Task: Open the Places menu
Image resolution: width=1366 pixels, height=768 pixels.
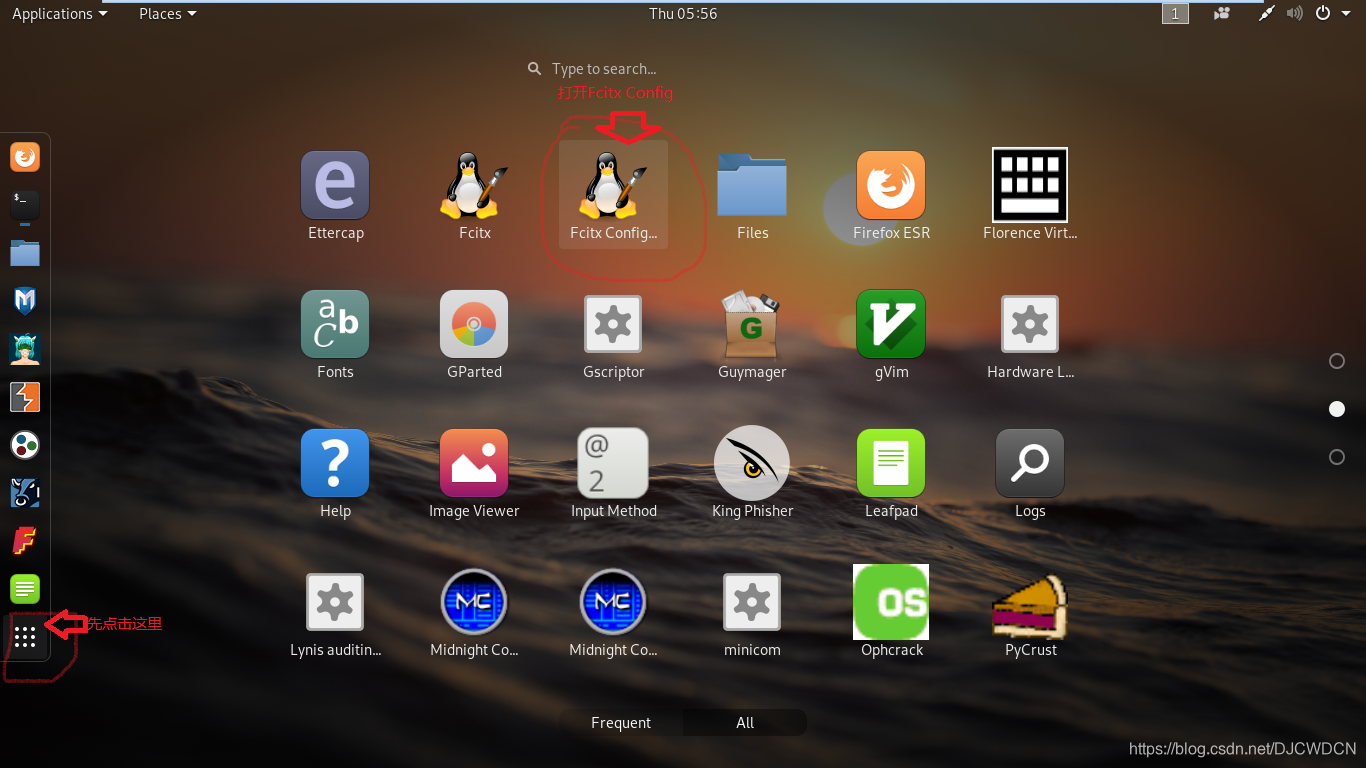Action: click(x=167, y=14)
